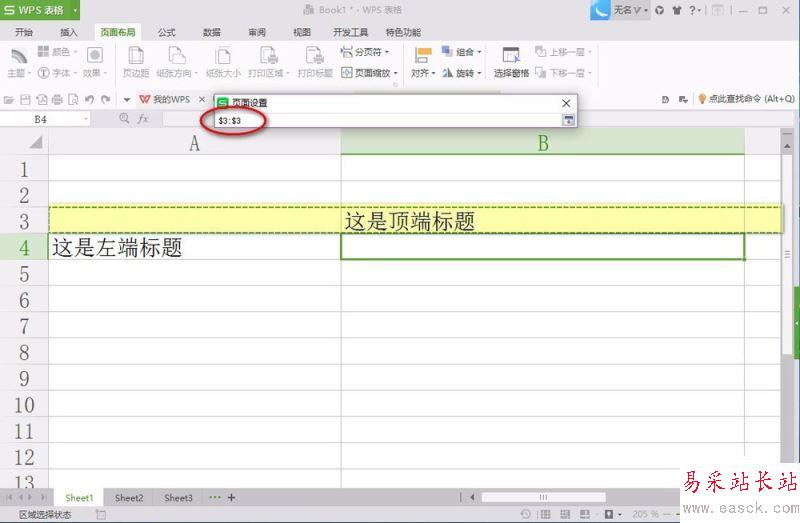The height and width of the screenshot is (523, 800).
Task: Open the 旋转 rotate dropdown
Action: tap(462, 73)
